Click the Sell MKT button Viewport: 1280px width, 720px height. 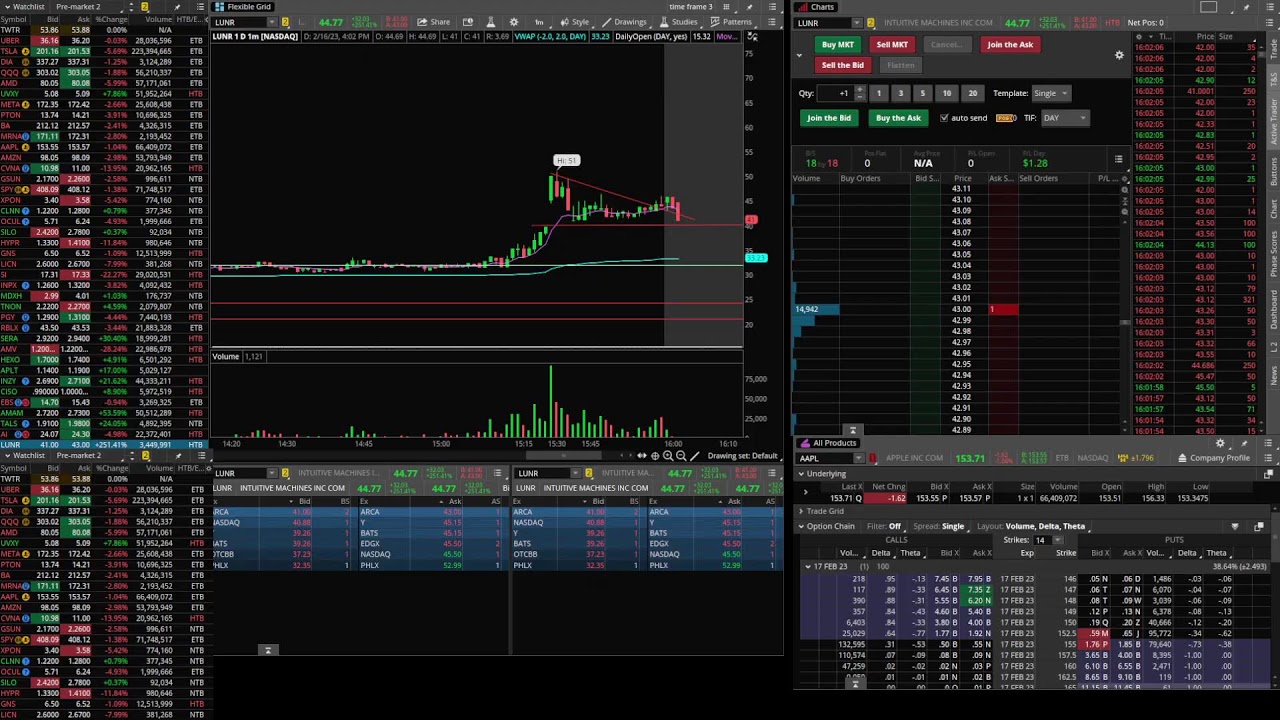(892, 44)
